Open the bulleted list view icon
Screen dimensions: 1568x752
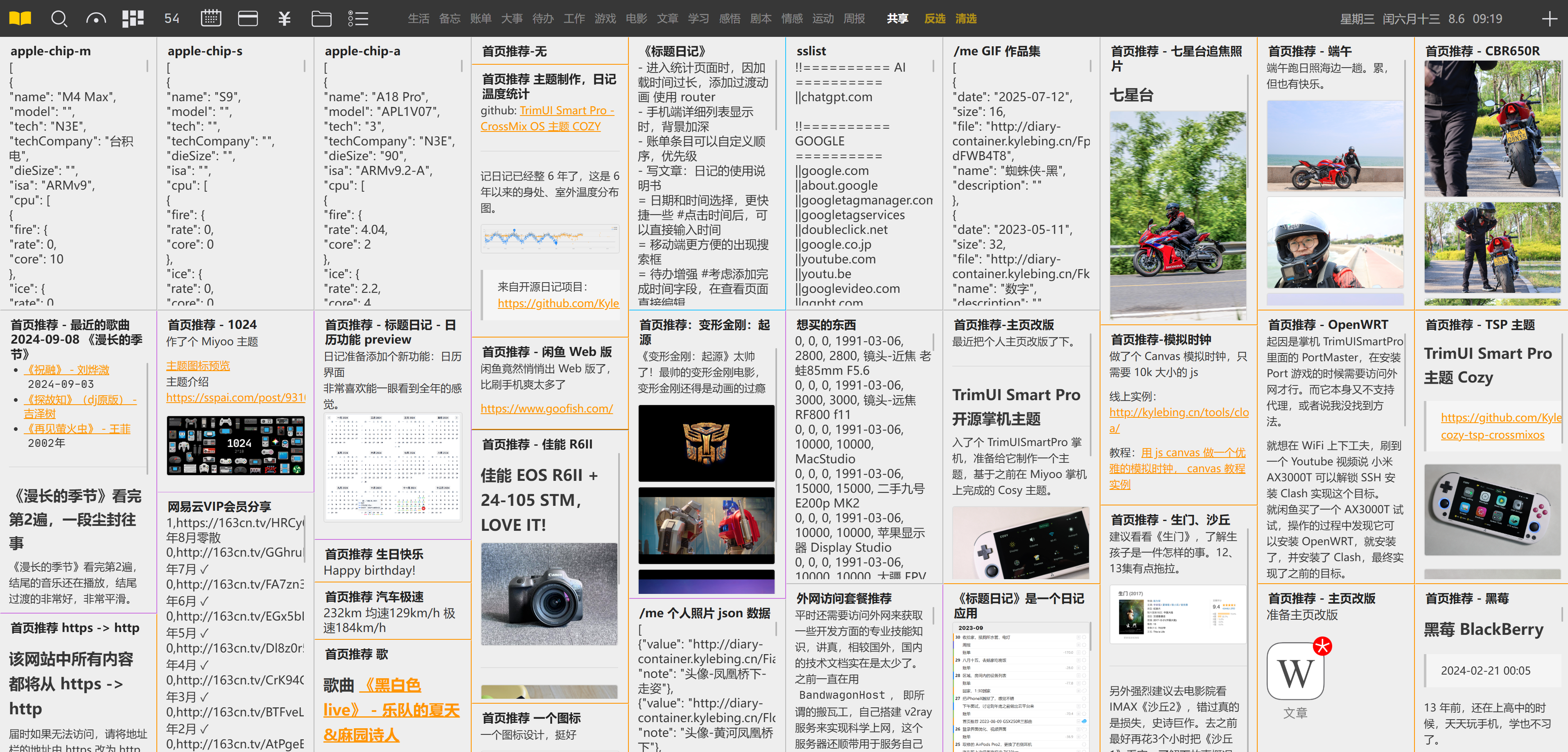(358, 18)
